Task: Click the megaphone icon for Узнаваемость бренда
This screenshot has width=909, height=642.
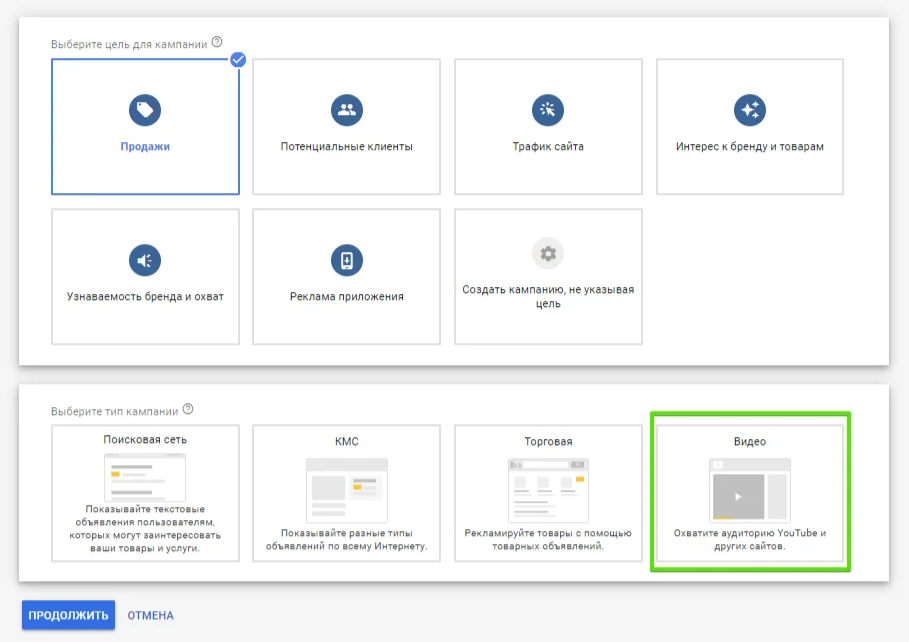Action: click(x=145, y=261)
